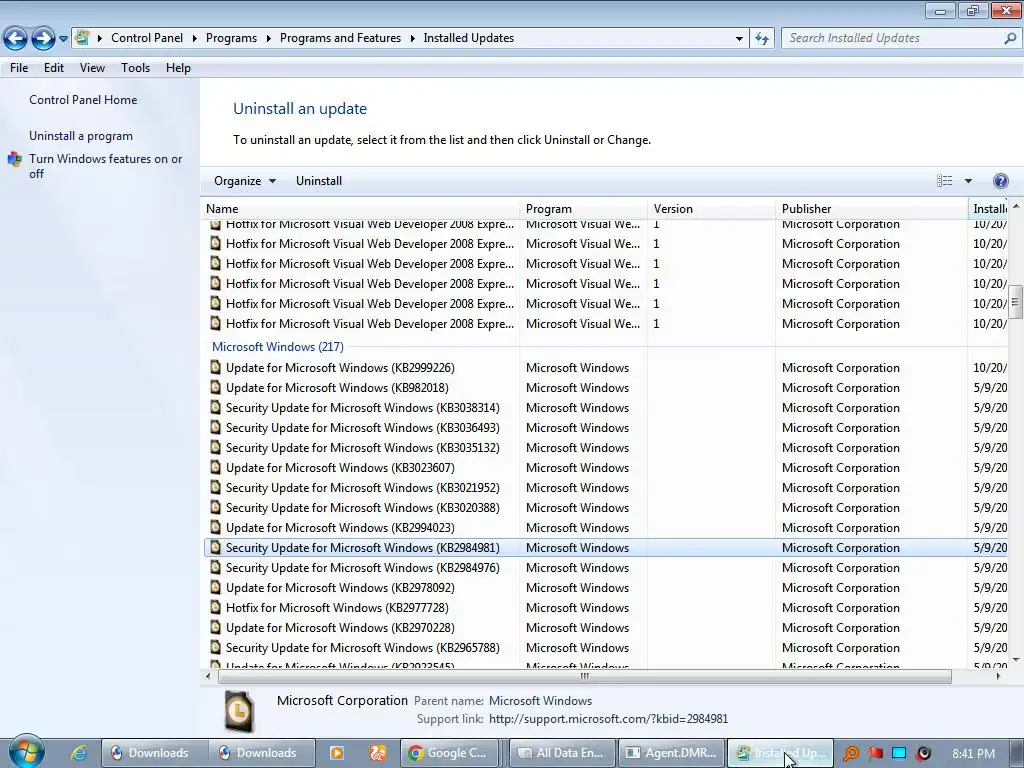Click icon of Security Update KB3021952

216,488
